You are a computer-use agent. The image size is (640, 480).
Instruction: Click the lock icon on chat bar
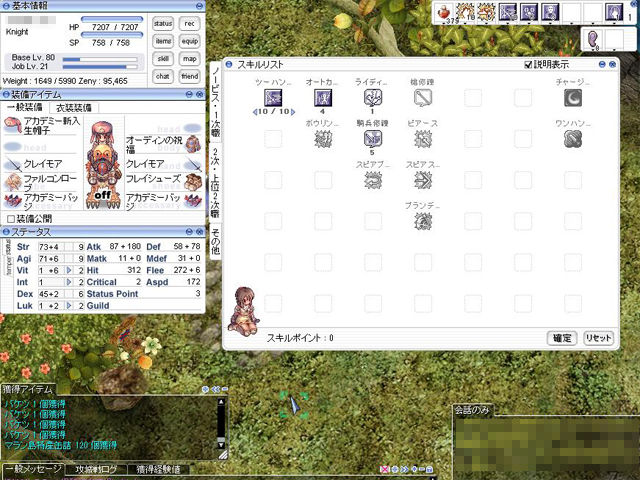[429, 469]
